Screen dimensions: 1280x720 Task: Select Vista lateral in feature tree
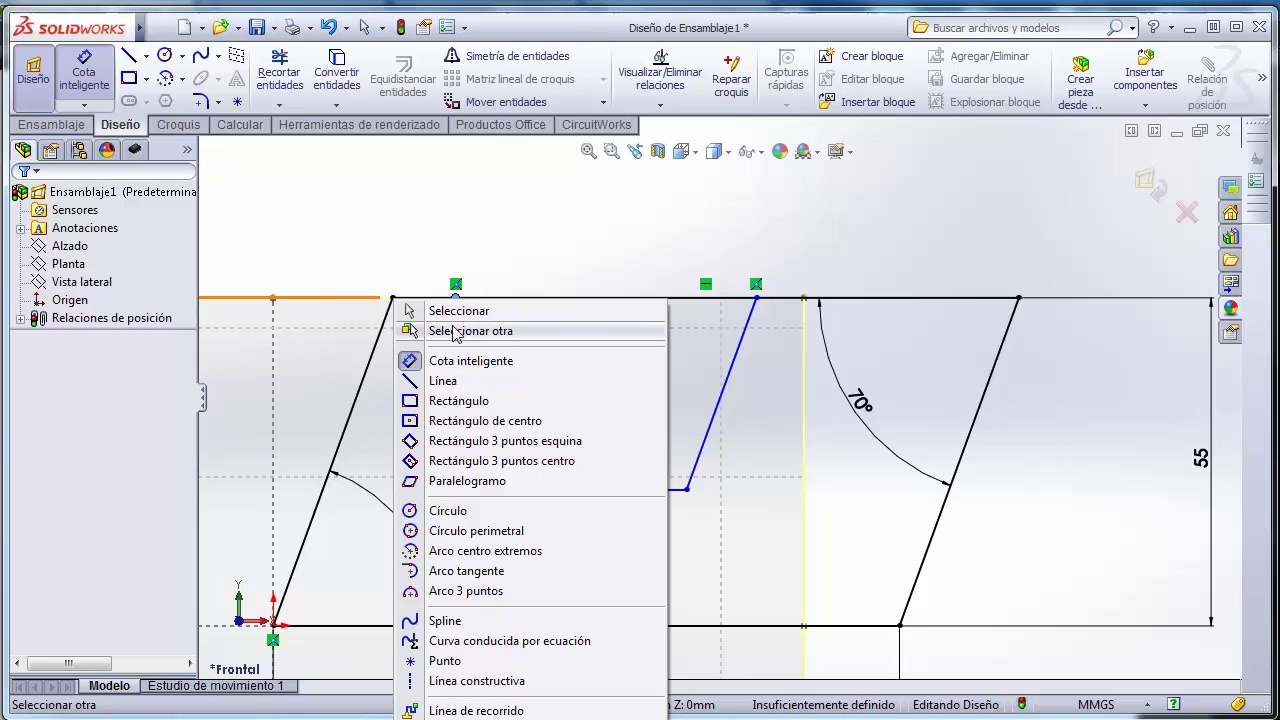[x=82, y=282]
